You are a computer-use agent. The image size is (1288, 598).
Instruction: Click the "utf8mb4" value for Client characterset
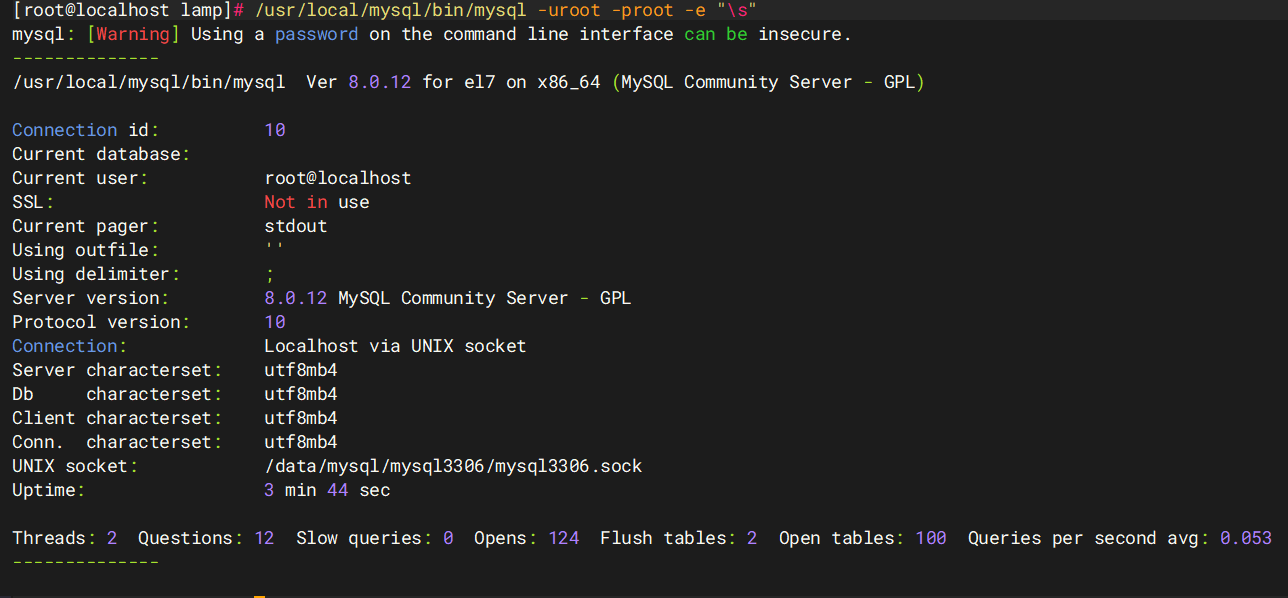(x=301, y=418)
